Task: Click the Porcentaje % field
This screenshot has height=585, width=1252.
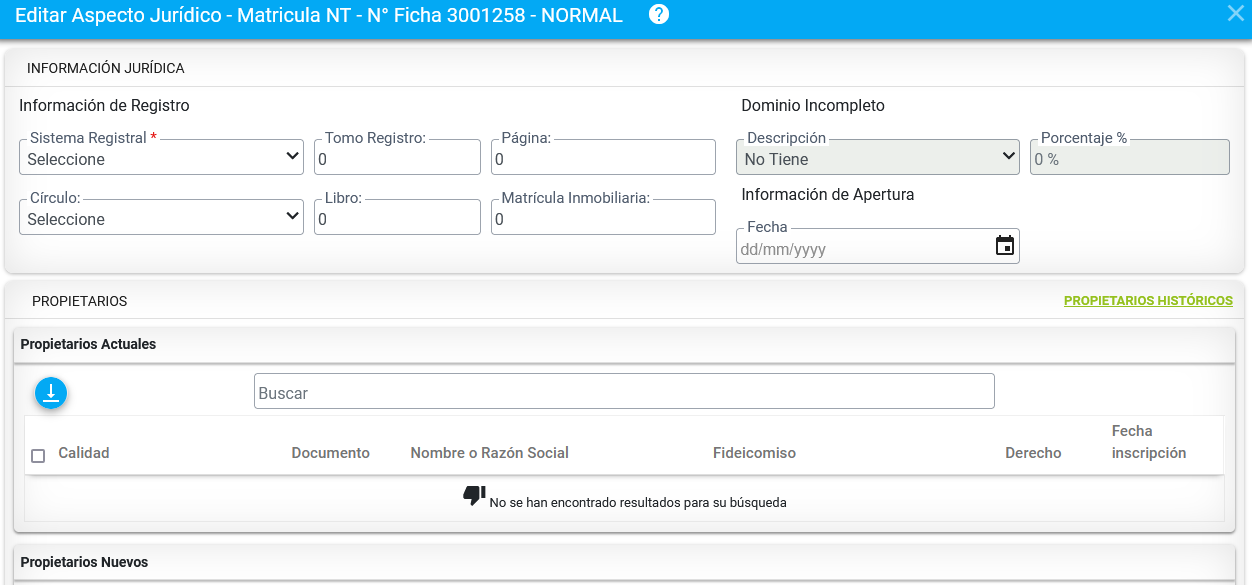Action: (1130, 158)
